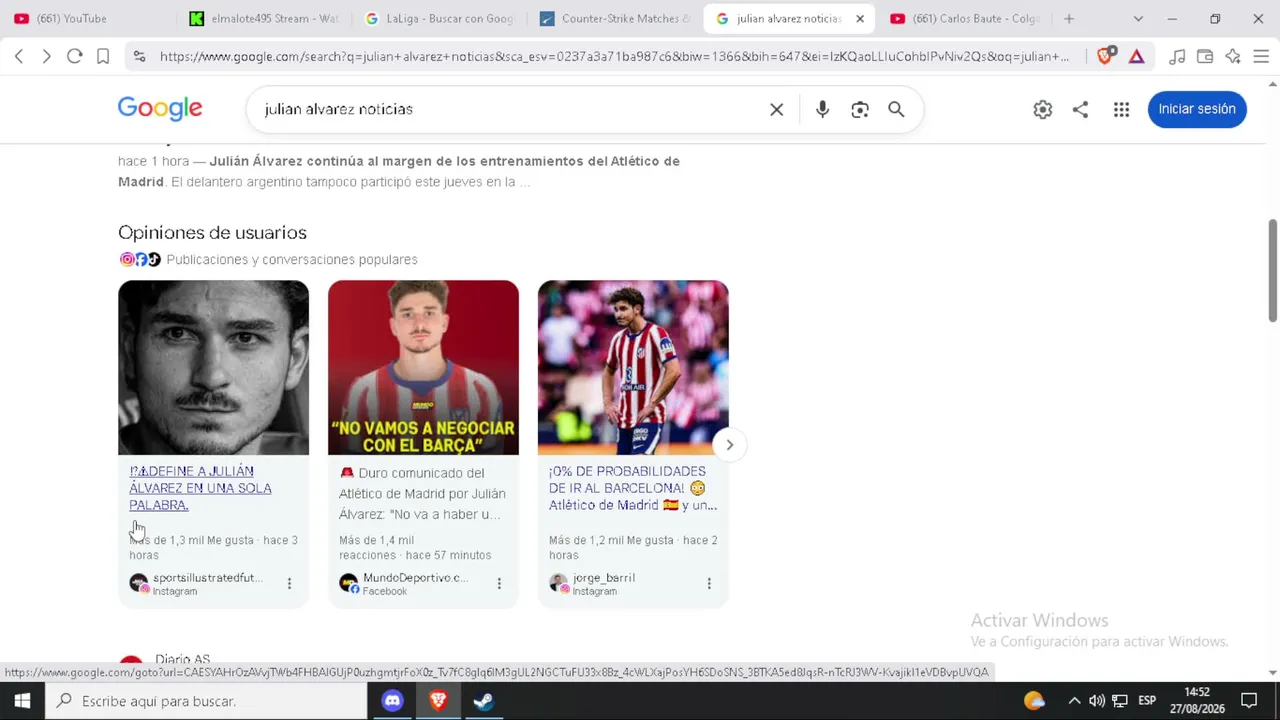Open the Google logo home link
The image size is (1280, 720).
(160, 109)
